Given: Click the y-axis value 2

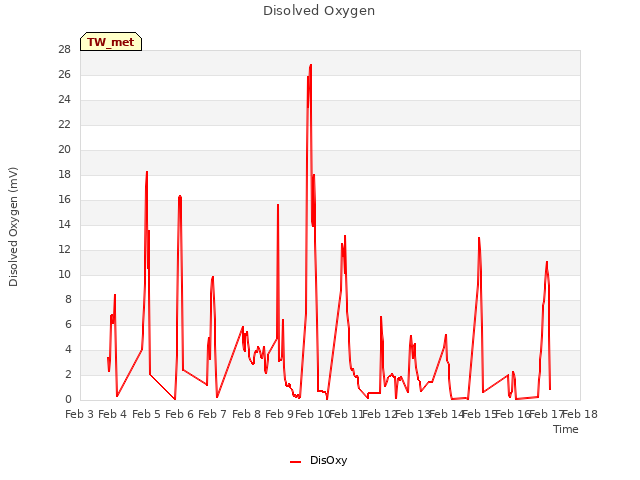Looking at the screenshot, I should (68, 375).
